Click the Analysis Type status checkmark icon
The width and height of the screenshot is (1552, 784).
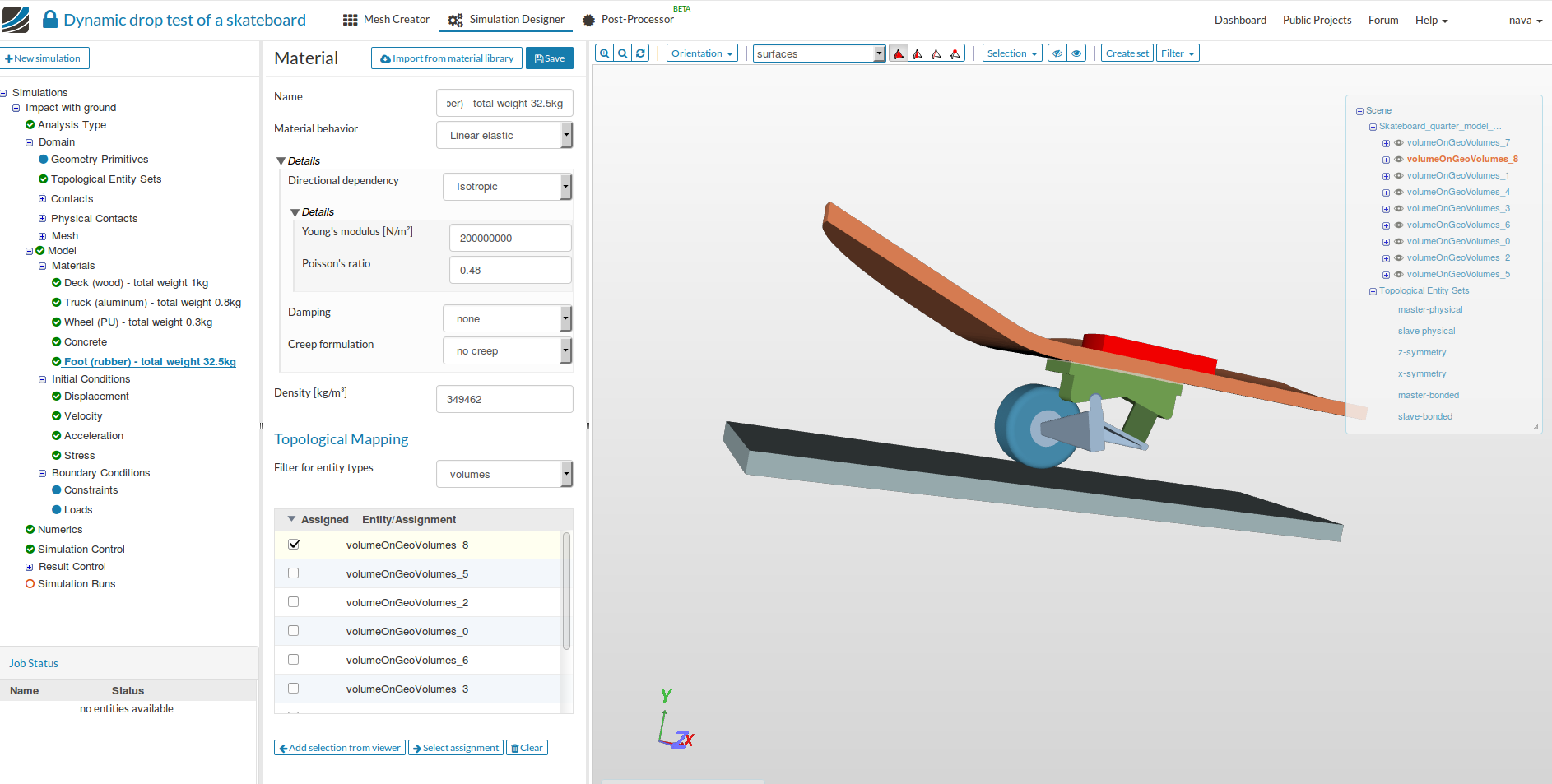pyautogui.click(x=30, y=125)
